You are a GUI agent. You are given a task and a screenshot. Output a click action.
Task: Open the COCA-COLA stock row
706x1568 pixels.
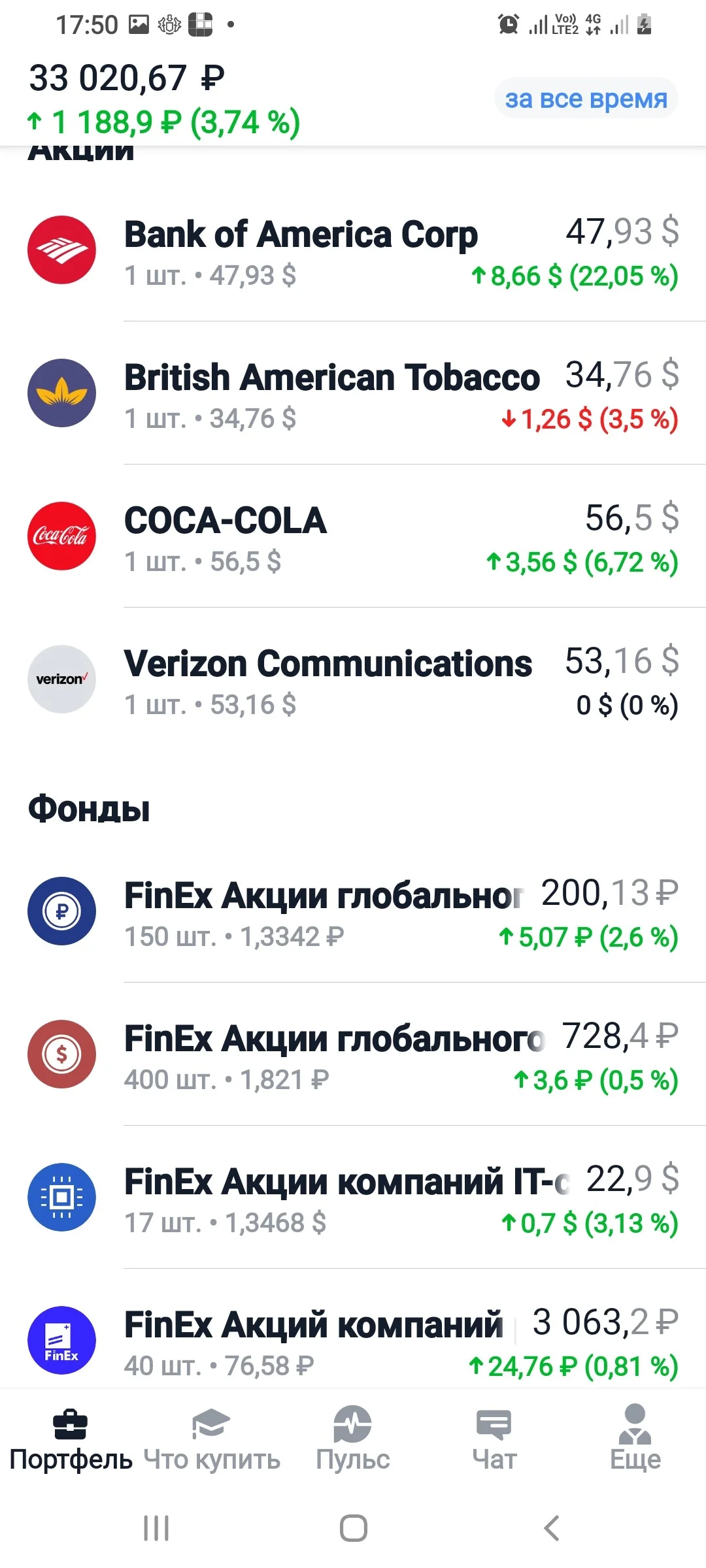click(x=353, y=536)
